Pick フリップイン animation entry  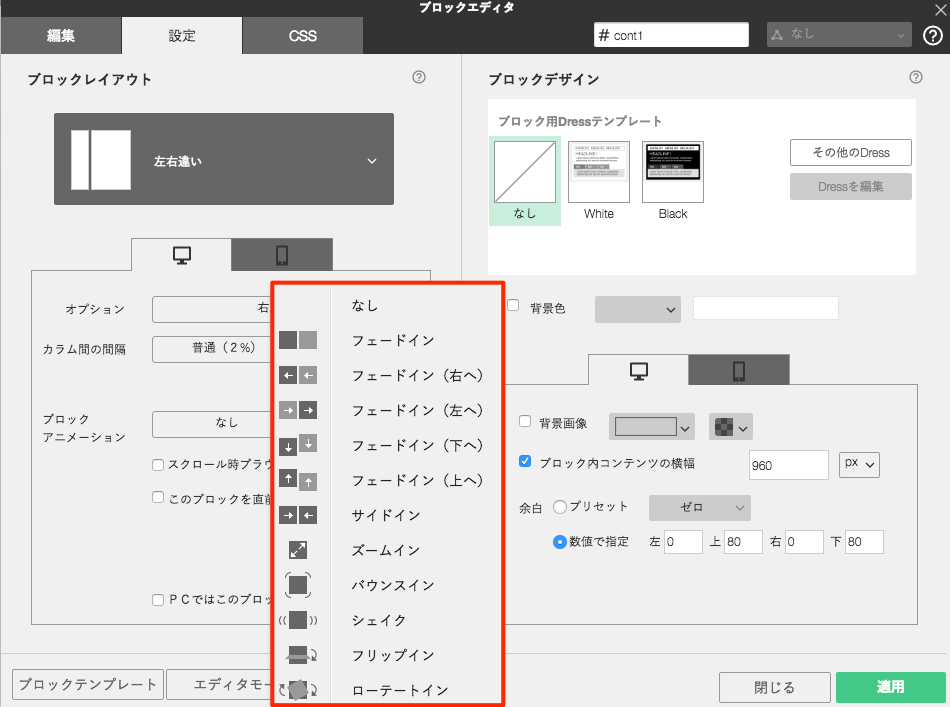(393, 655)
